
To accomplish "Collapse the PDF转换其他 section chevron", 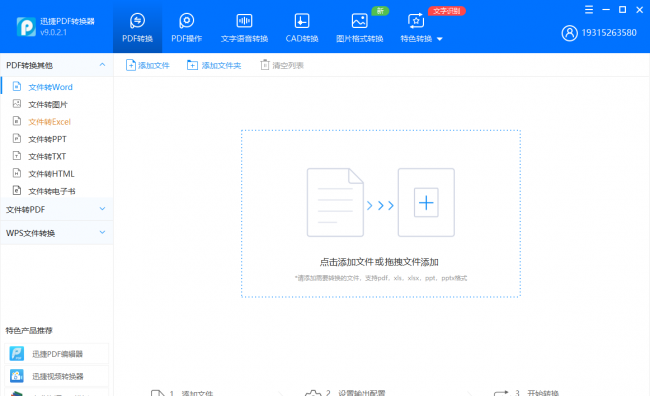I will (102, 65).
